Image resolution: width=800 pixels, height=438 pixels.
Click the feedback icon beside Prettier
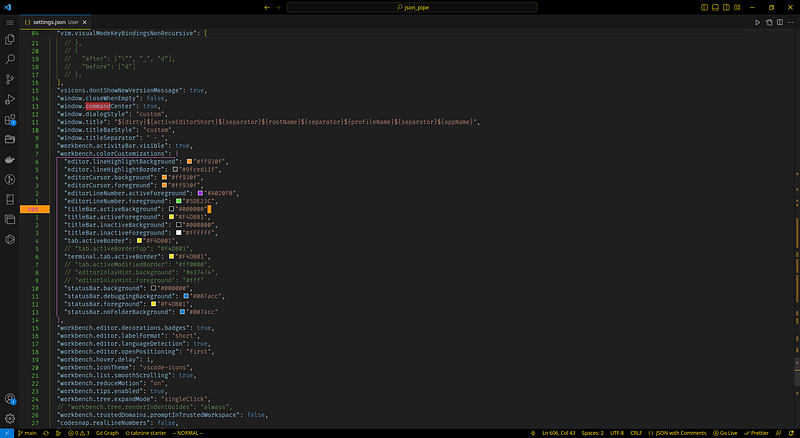coord(779,433)
